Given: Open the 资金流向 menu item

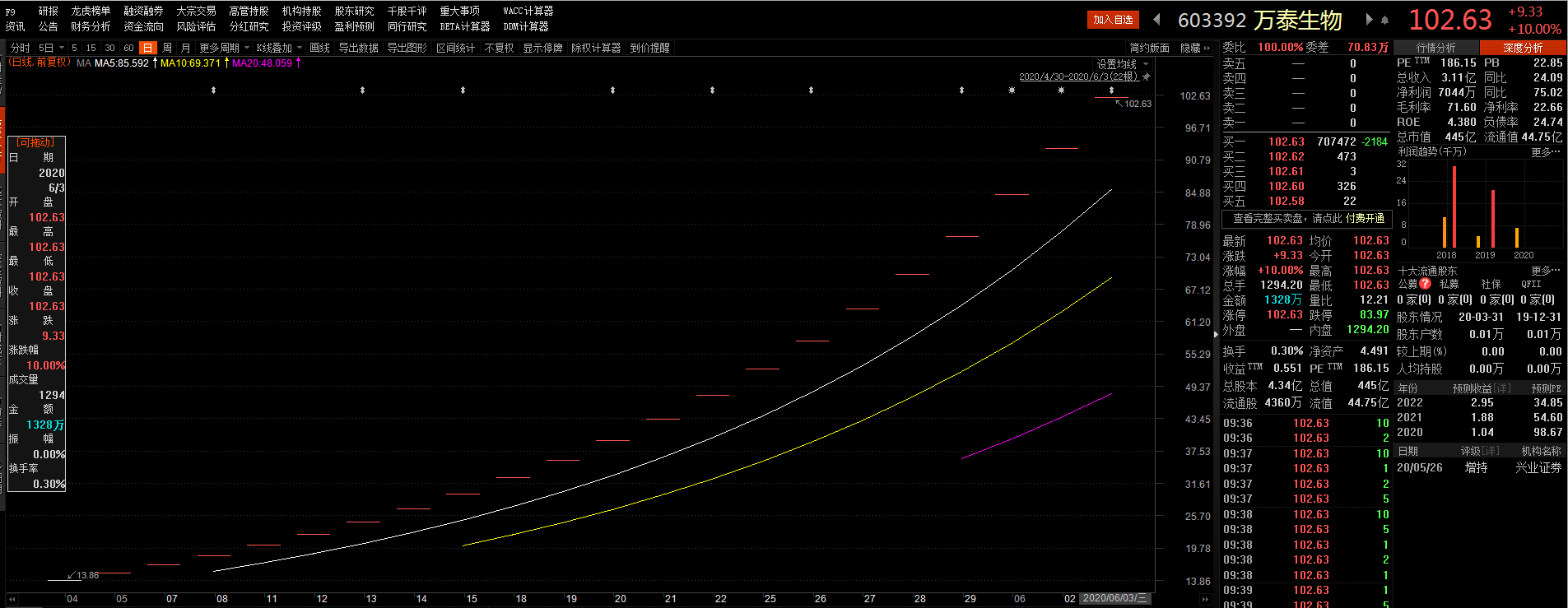Looking at the screenshot, I should [143, 26].
